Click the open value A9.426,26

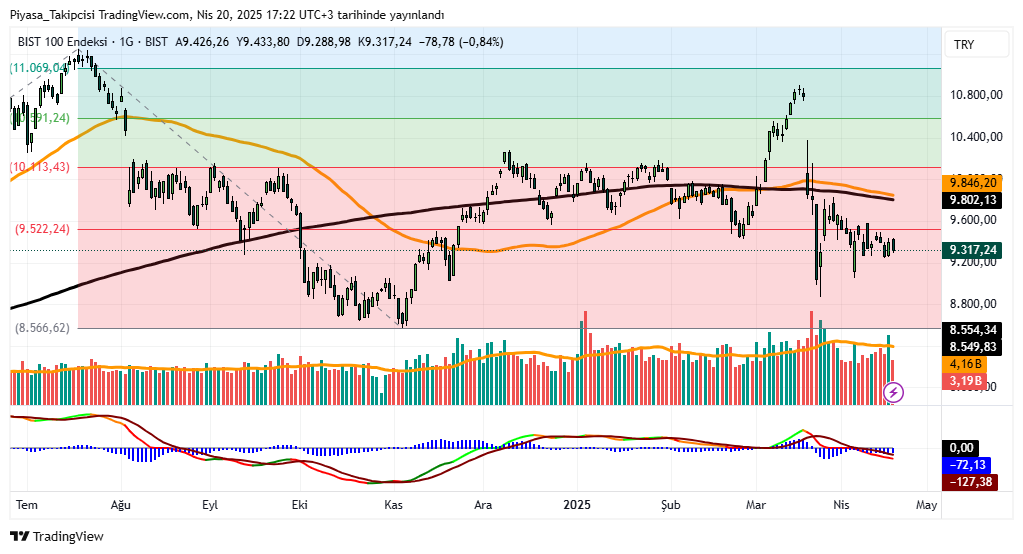click(202, 42)
